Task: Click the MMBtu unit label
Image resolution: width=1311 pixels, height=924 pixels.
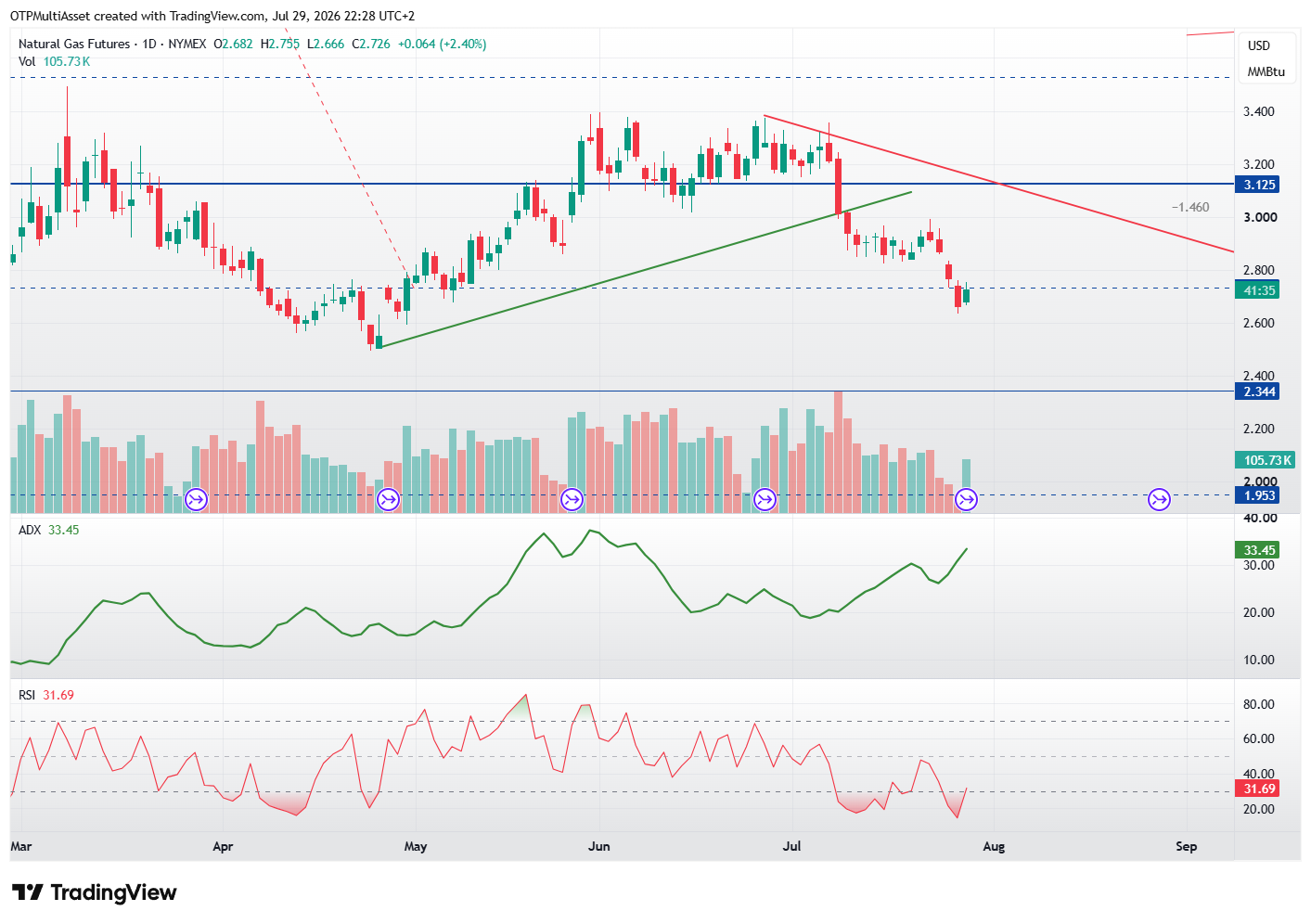Action: (1266, 71)
